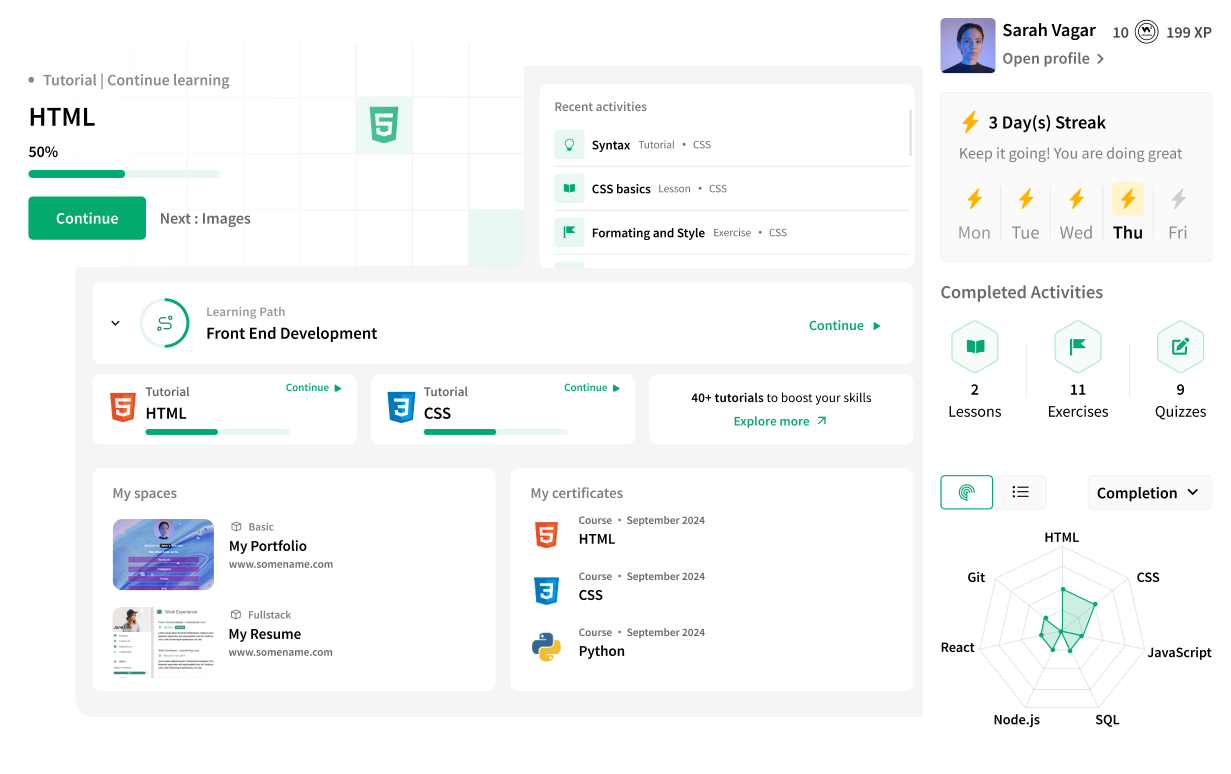
Task: Click the Lessons book icon under Completed Activities
Action: 975,346
